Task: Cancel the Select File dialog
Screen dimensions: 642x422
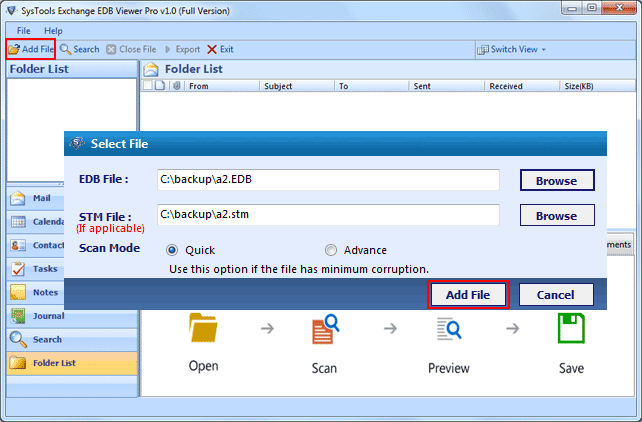Action: coord(556,295)
